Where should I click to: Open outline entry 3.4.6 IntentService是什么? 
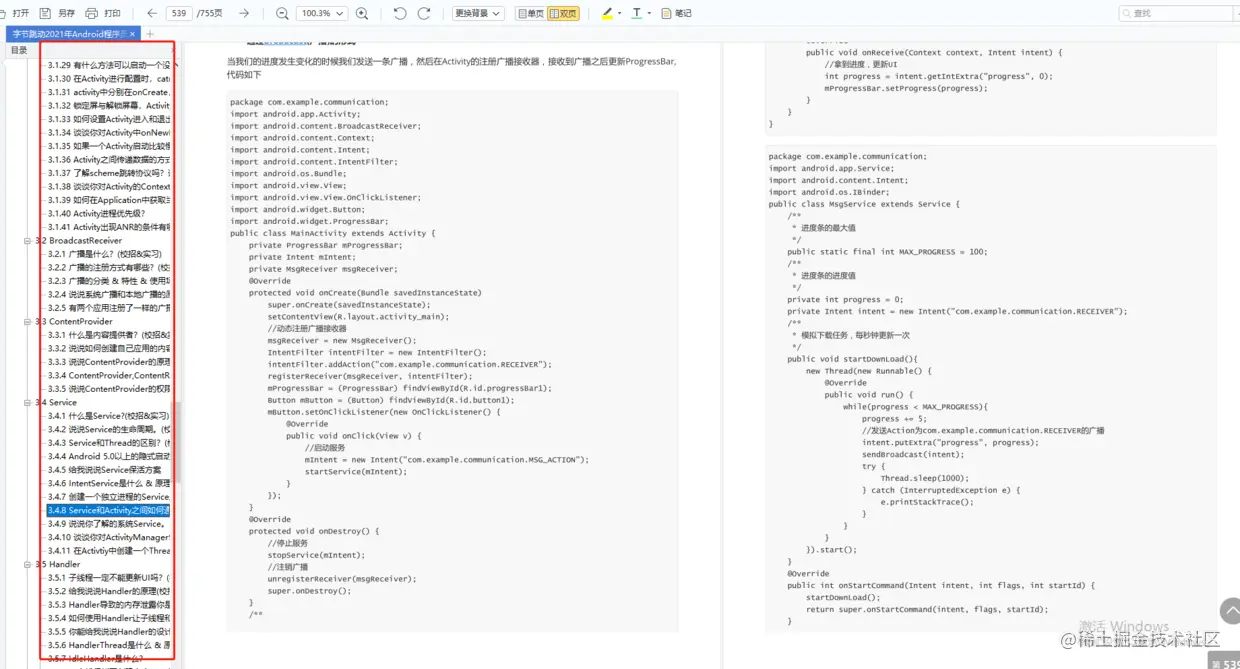[x=108, y=484]
